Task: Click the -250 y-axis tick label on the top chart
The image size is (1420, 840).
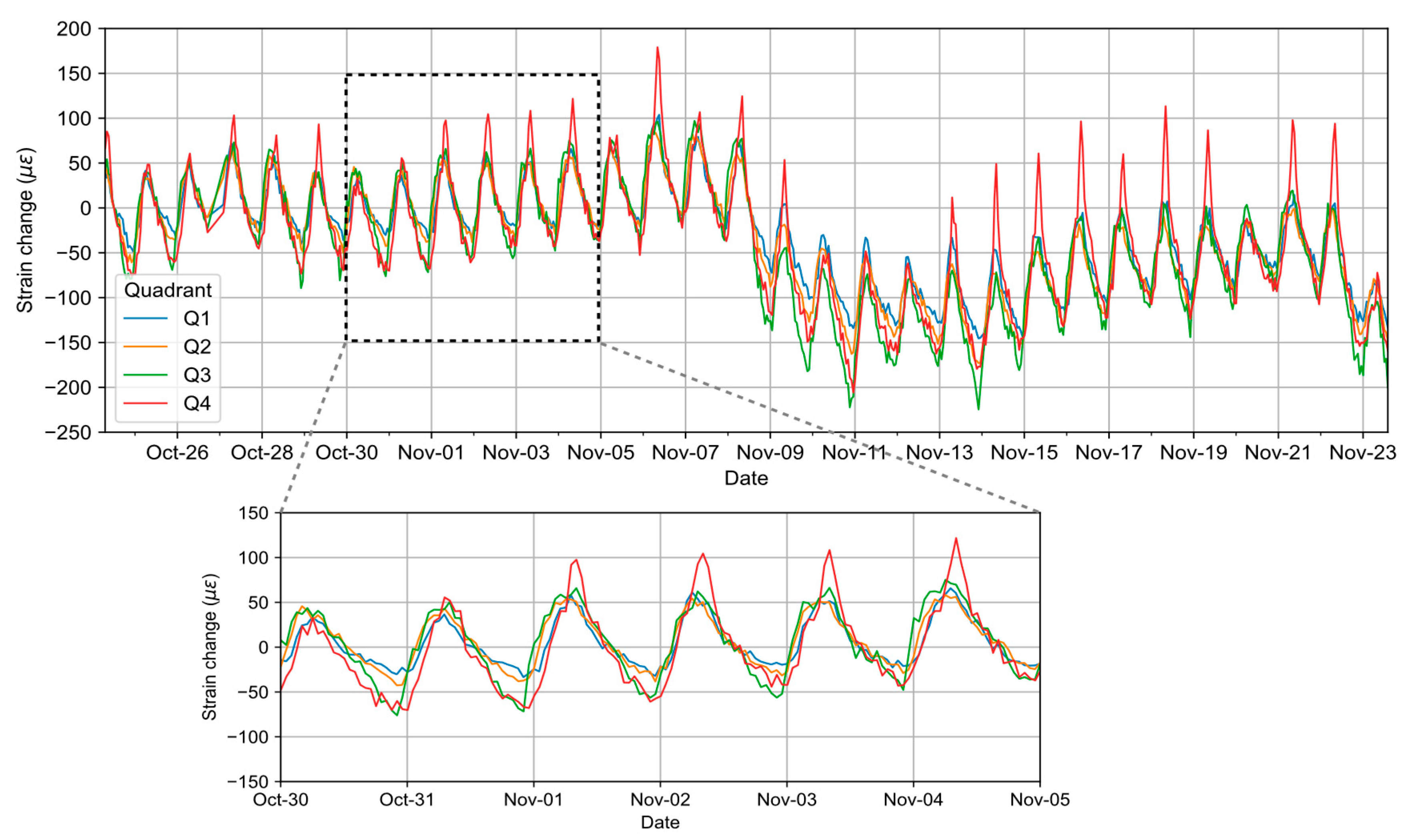Action: click(x=68, y=433)
